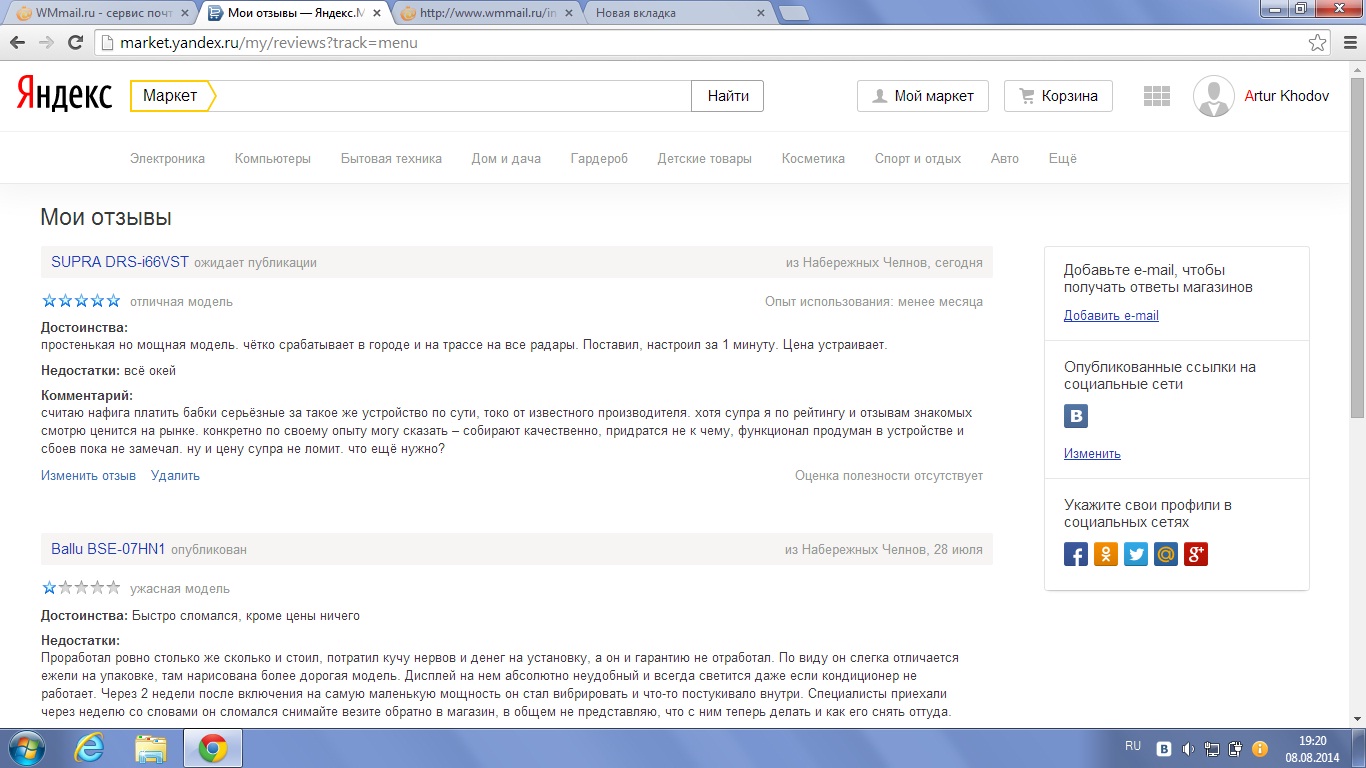This screenshot has width=1366, height=768.
Task: Launch Internet Explorer from taskbar
Action: [89, 748]
